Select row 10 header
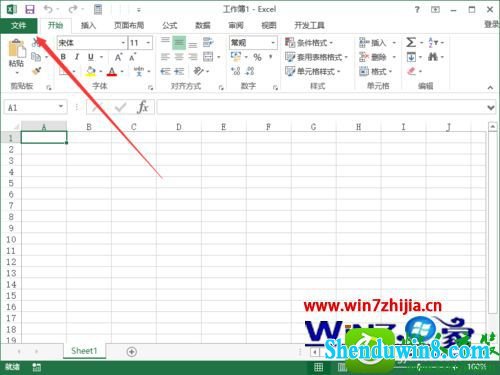500x375 pixels. point(11,239)
